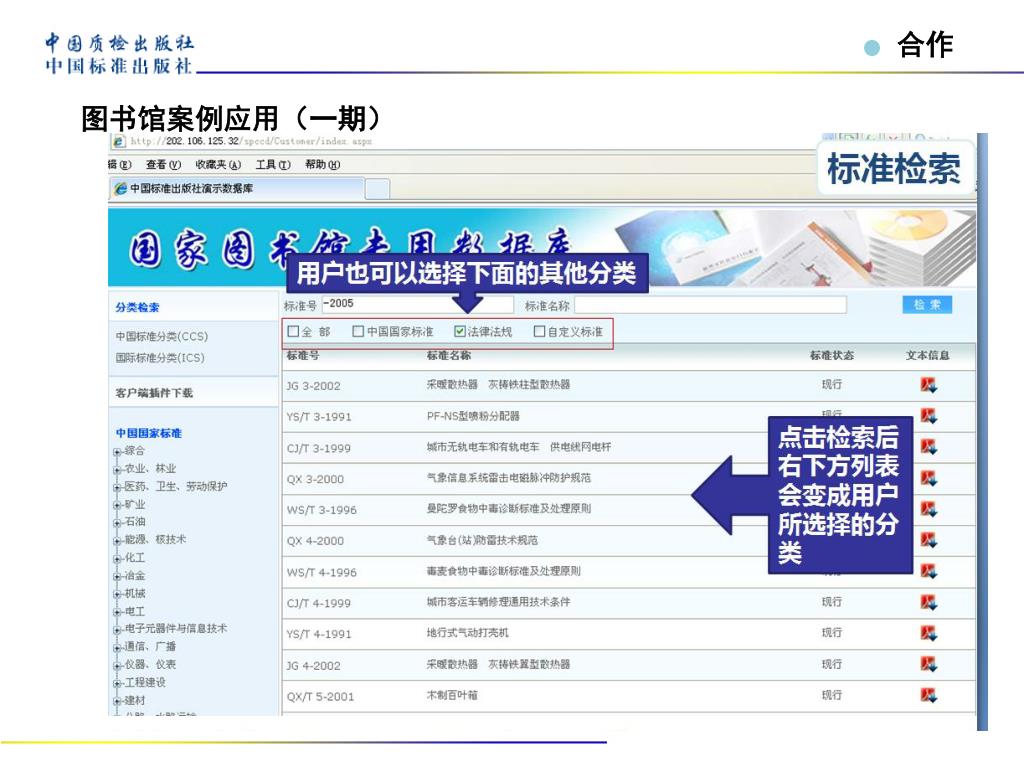Click the 检索 search button
This screenshot has width=1024, height=768.
click(x=927, y=305)
